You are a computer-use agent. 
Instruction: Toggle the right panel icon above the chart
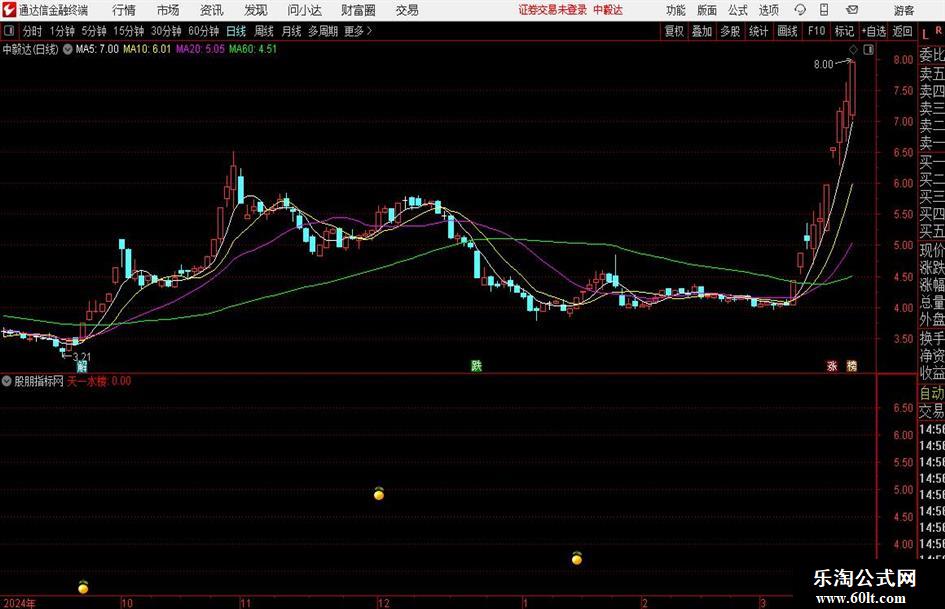coord(868,49)
